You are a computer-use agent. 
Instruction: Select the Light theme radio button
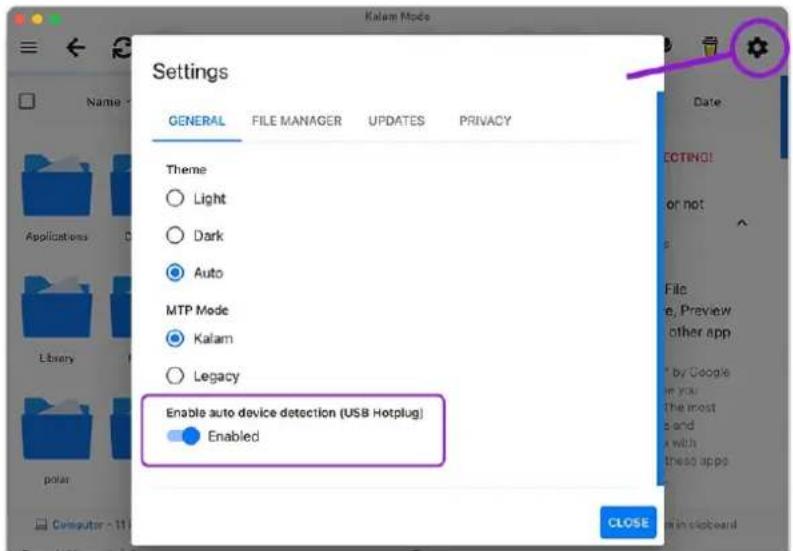pyautogui.click(x=175, y=198)
